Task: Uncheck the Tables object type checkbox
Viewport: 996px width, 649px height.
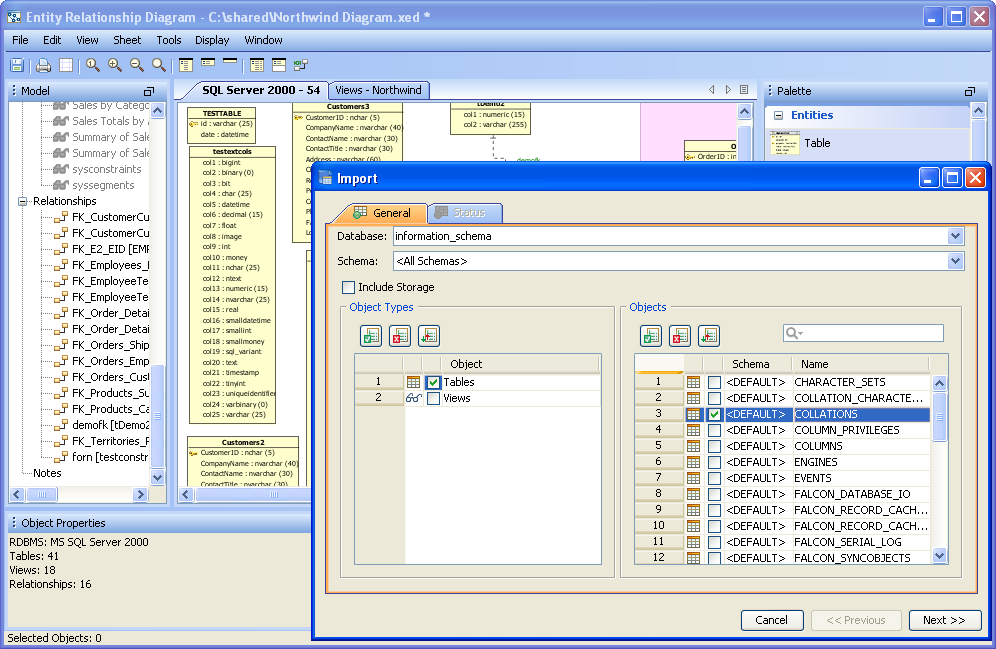Action: 433,382
